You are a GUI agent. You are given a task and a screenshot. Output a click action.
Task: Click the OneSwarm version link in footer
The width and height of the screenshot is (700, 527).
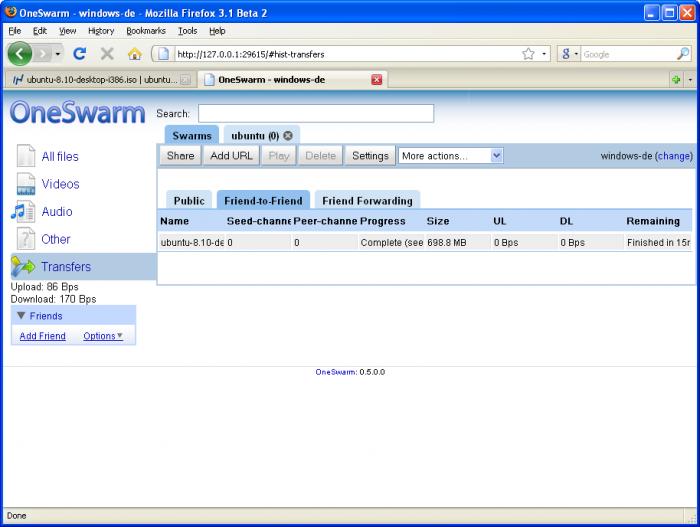coord(335,372)
